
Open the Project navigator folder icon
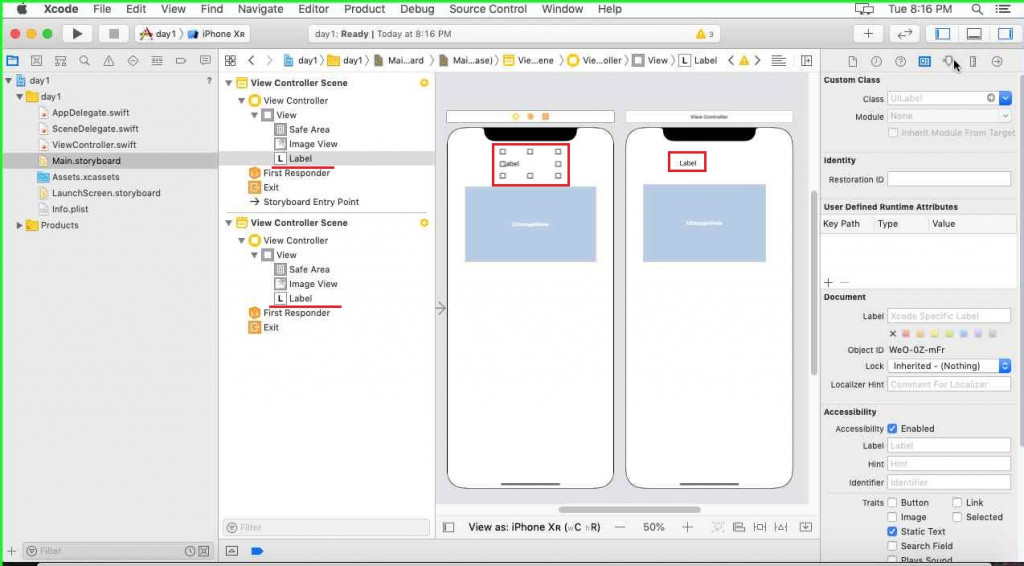pos(12,61)
